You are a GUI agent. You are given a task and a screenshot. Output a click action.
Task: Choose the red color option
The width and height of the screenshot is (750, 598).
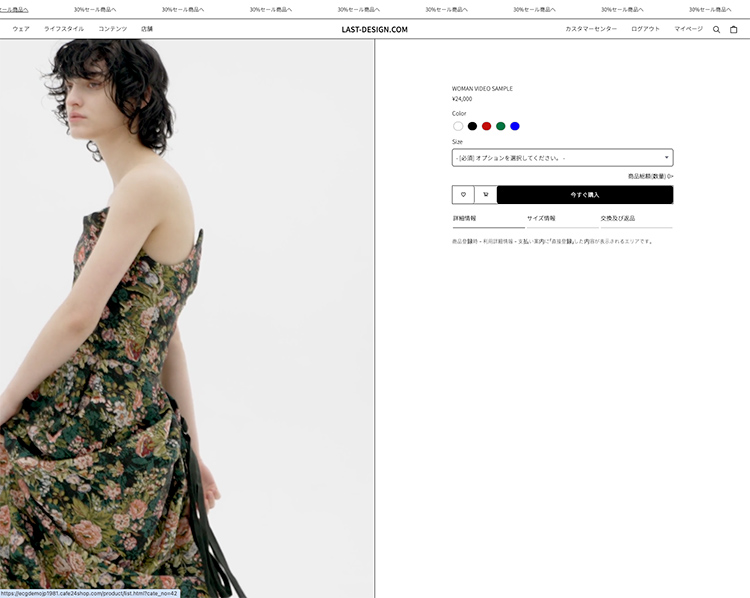[x=487, y=126]
